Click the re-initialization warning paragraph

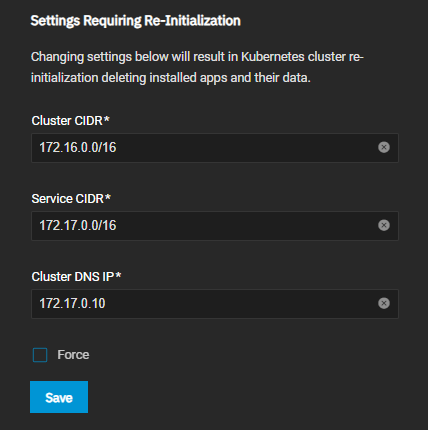[x=197, y=67]
